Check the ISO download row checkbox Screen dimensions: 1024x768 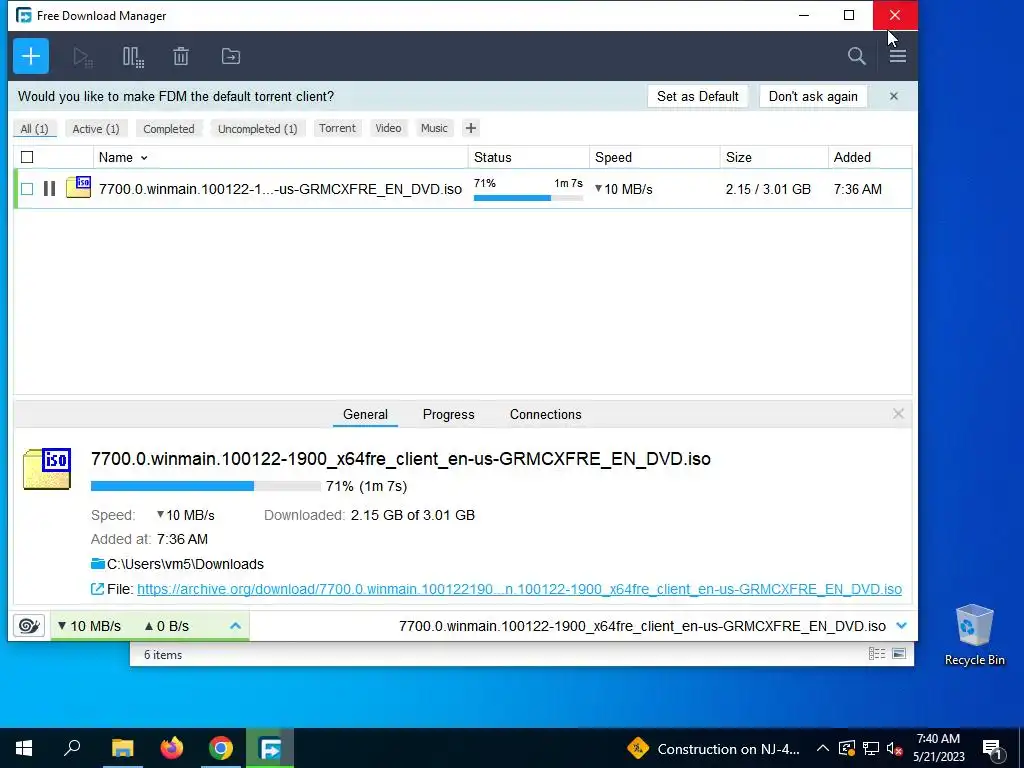click(27, 189)
